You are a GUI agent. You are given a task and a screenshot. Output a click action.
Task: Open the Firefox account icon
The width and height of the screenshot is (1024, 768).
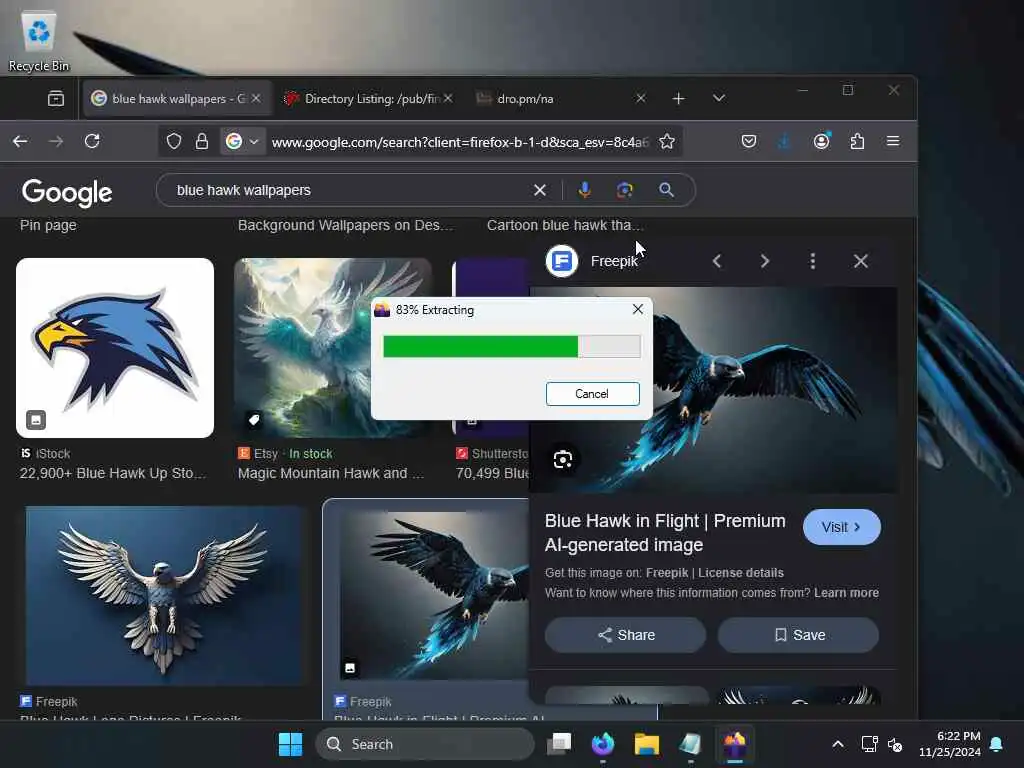click(822, 141)
